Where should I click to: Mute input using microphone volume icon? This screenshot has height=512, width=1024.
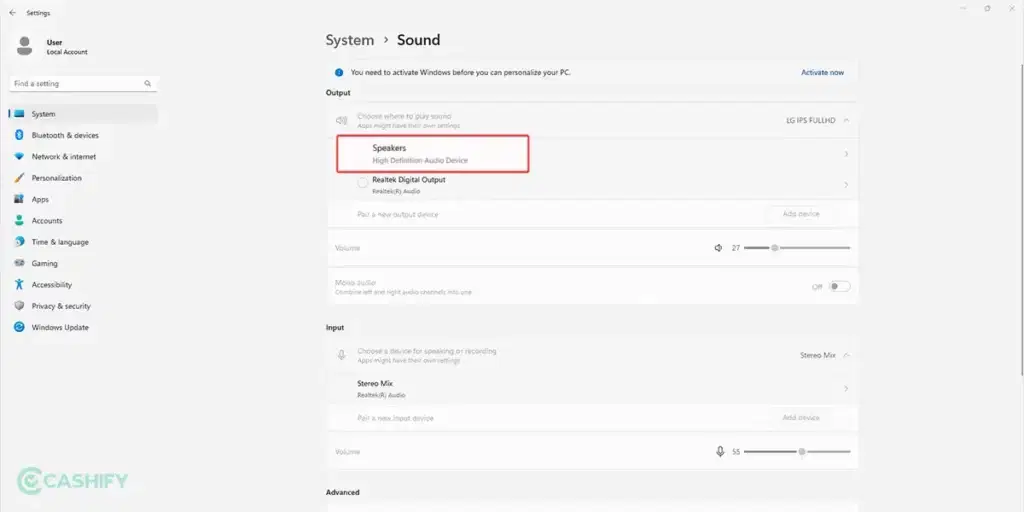pyautogui.click(x=720, y=452)
